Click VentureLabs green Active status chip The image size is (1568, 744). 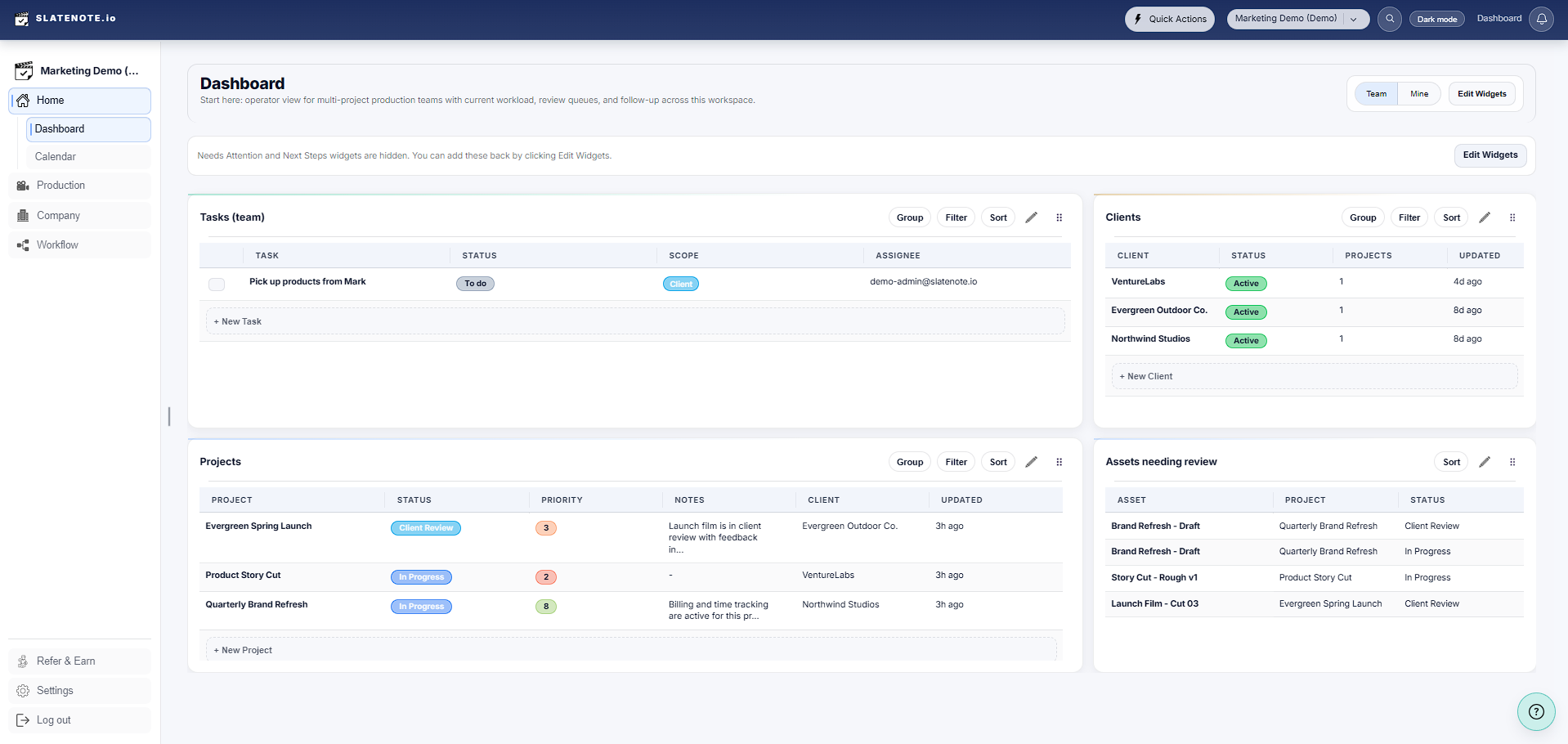click(x=1245, y=283)
